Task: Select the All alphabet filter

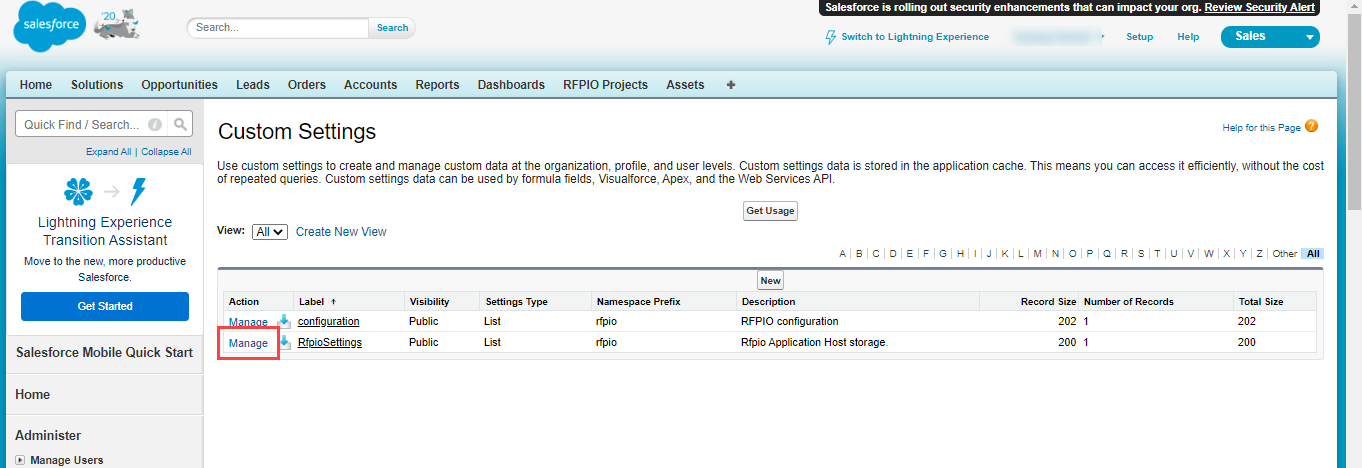Action: click(x=1313, y=254)
